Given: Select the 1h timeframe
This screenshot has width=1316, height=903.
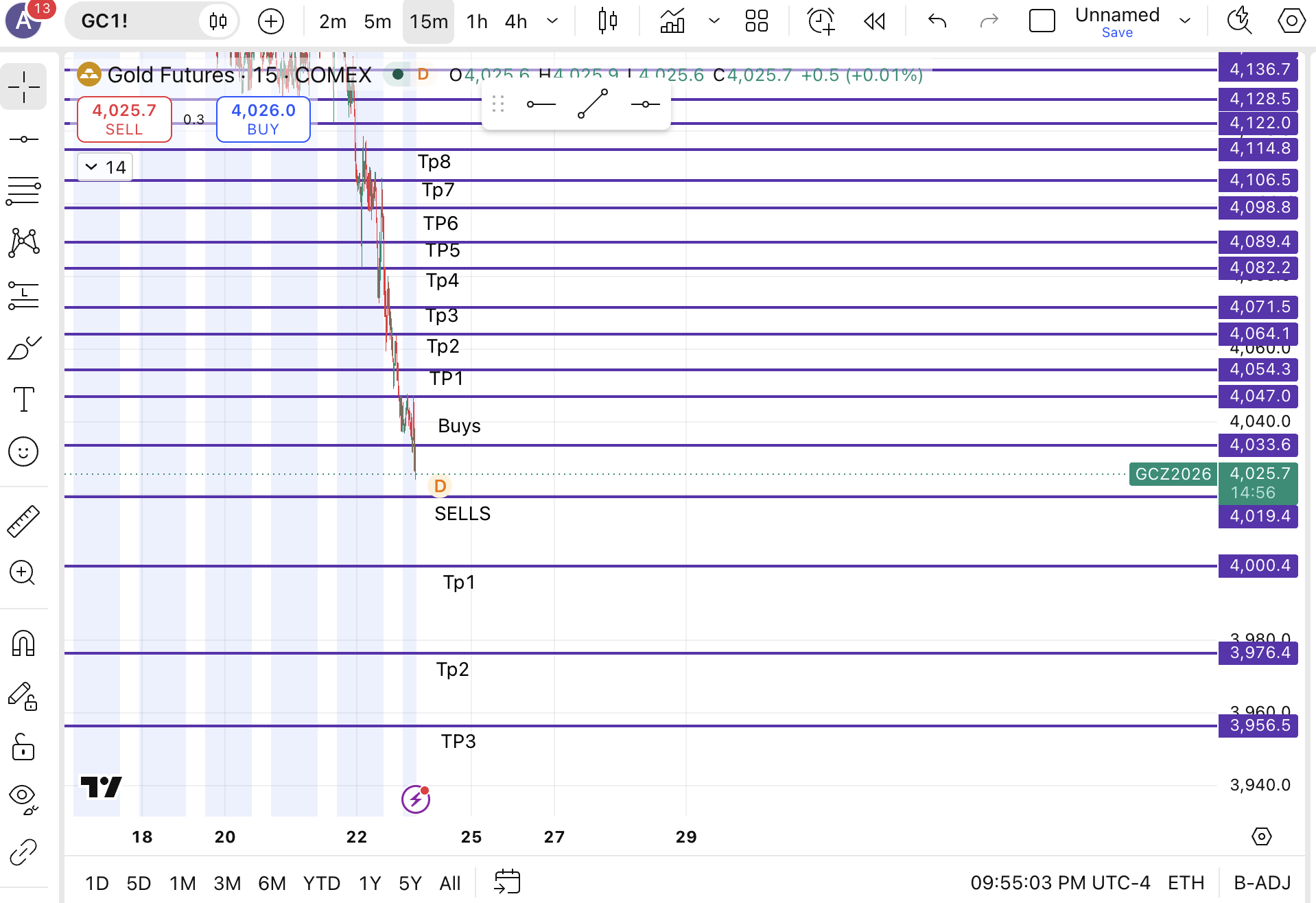Looking at the screenshot, I should pos(477,21).
